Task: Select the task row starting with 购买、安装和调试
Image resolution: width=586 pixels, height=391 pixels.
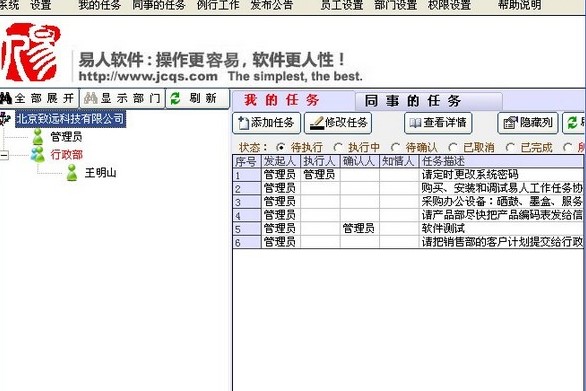Action: coord(408,188)
